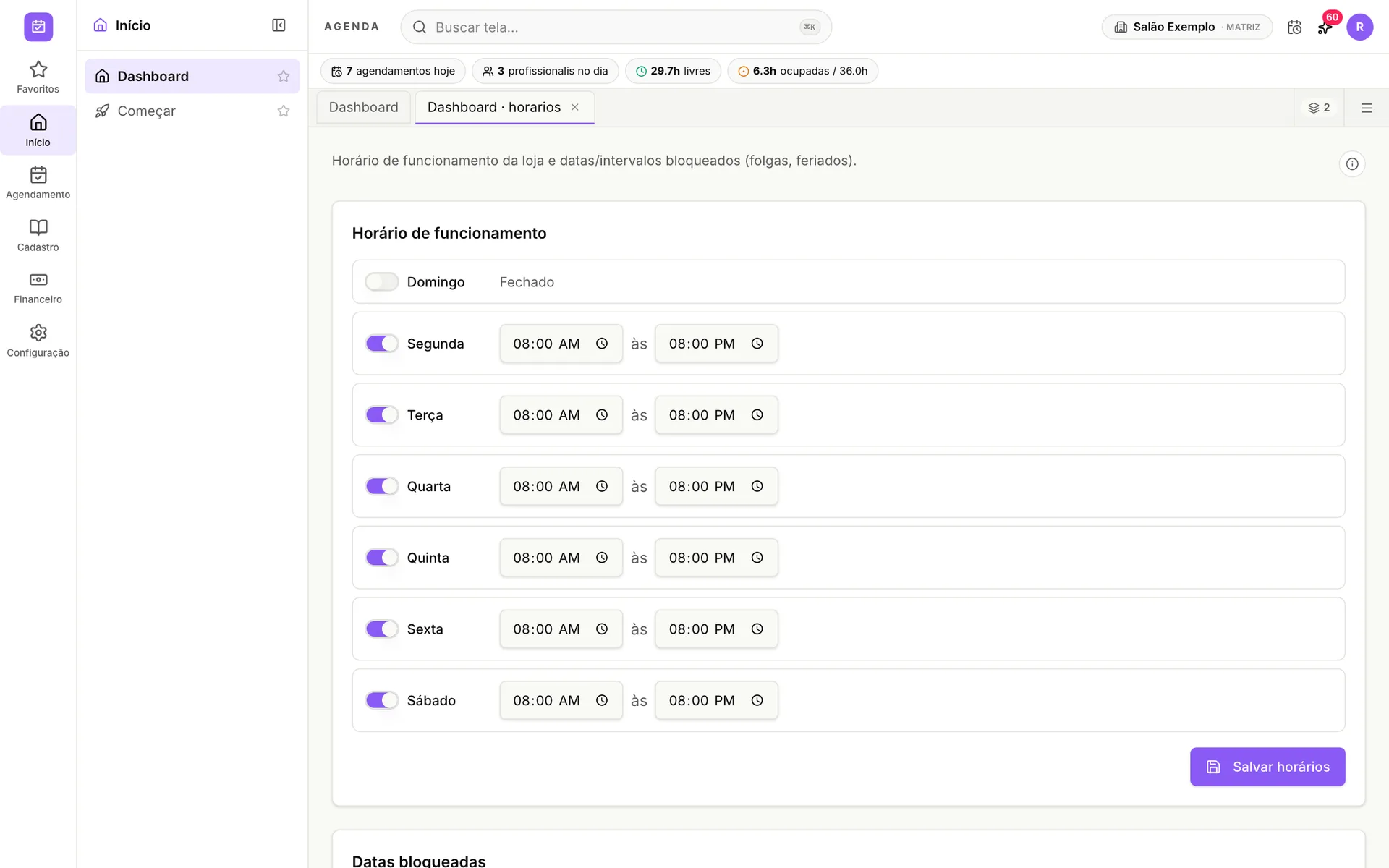
Task: Focus the Buscar tela search field
Action: pyautogui.click(x=616, y=27)
